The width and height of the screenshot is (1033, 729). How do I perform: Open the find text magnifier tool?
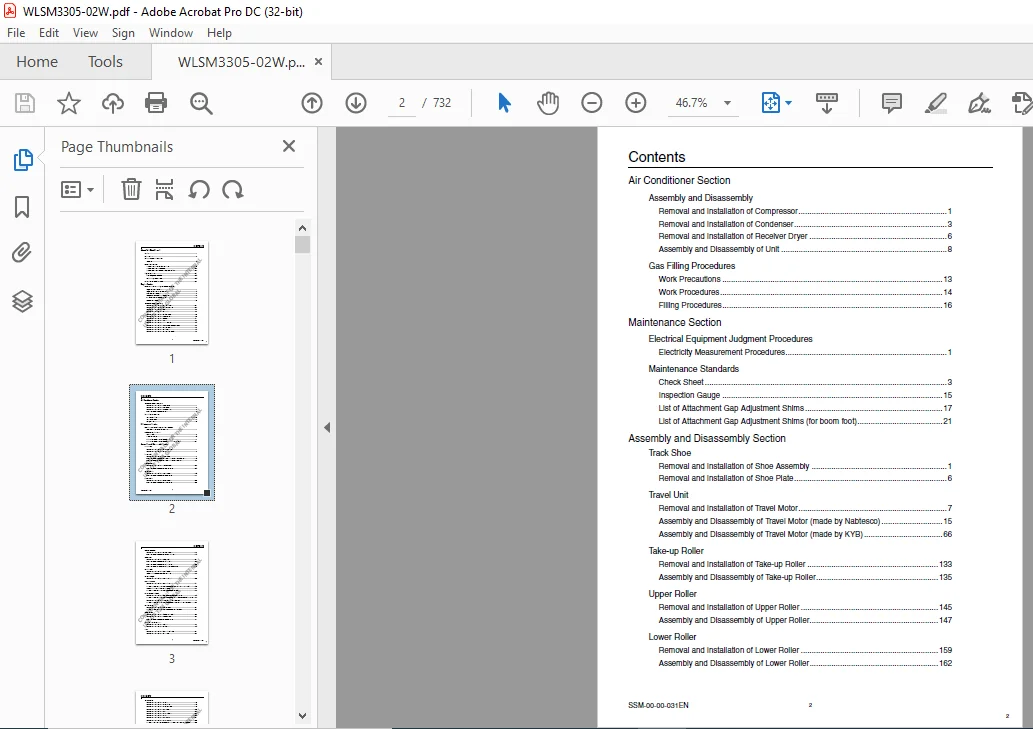[201, 103]
